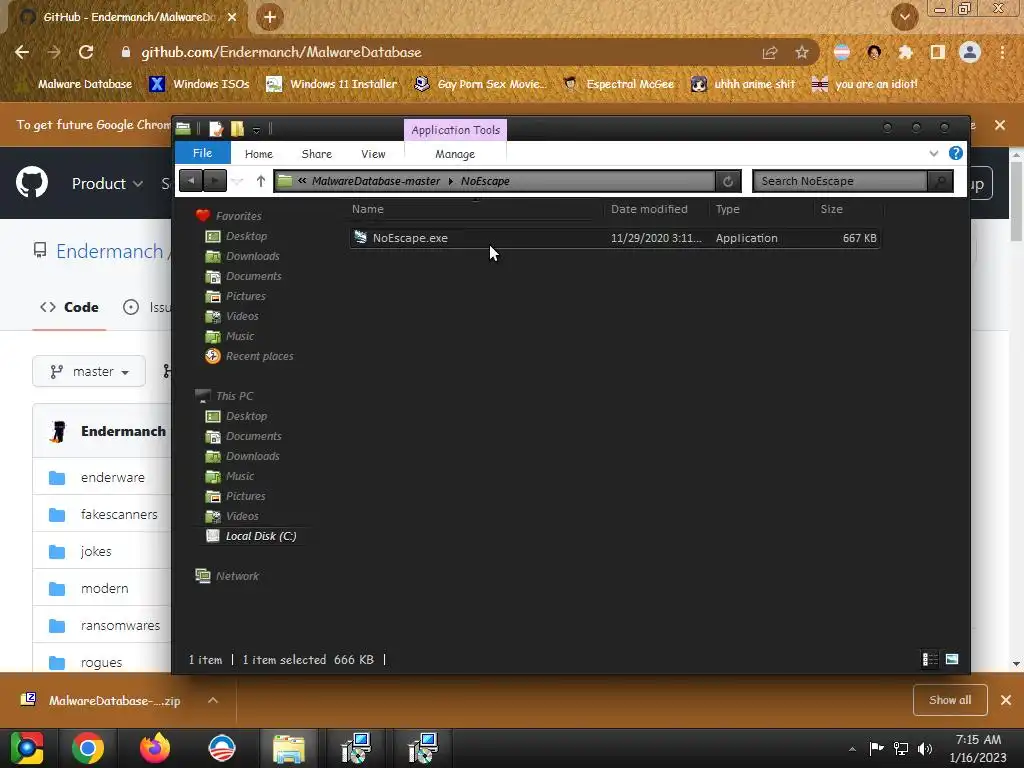Screen dimensions: 1024x768
Task: Go back in Chrome browser
Action: (x=22, y=52)
